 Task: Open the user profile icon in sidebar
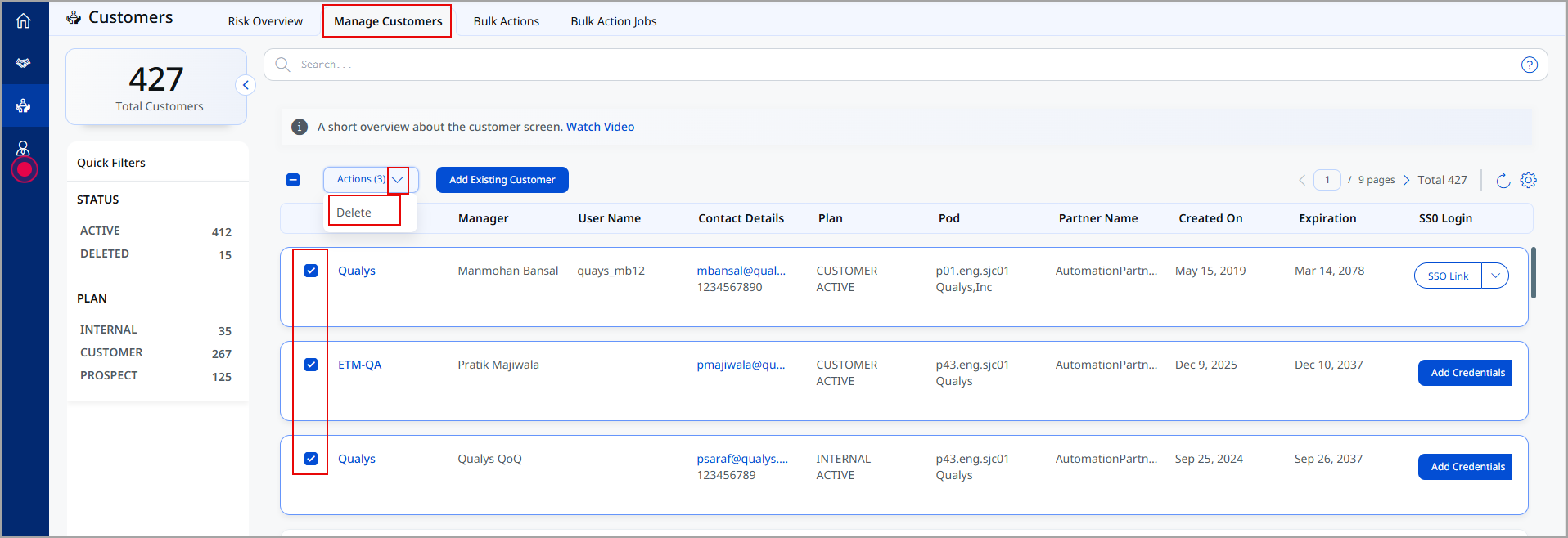tap(24, 148)
